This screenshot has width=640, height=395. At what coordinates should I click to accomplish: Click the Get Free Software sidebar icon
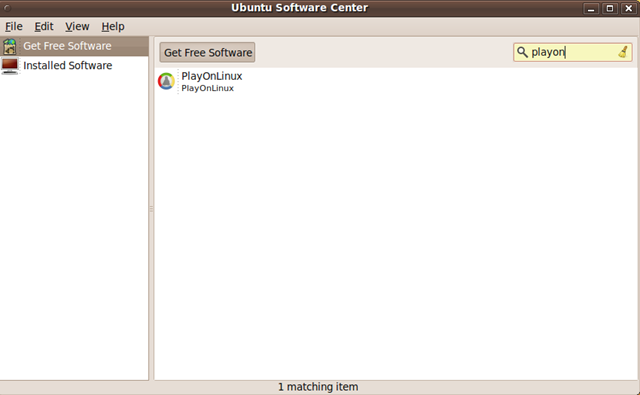[9, 46]
